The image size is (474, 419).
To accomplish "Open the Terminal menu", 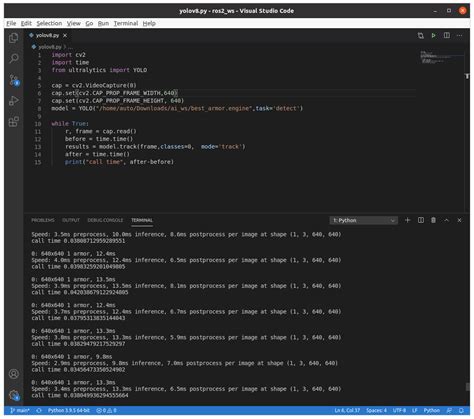I will (x=126, y=23).
